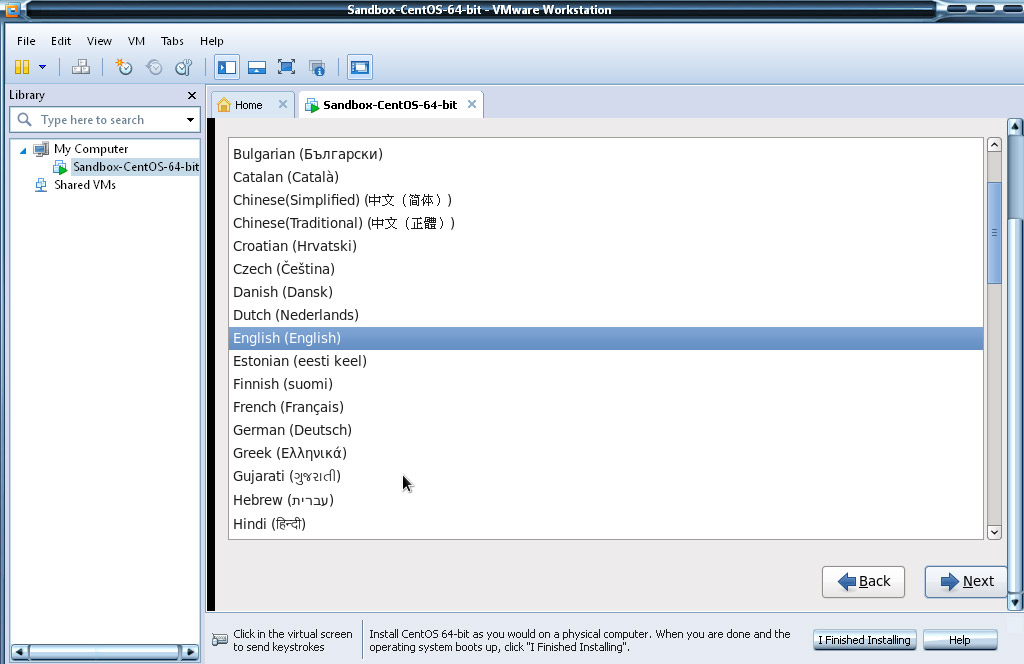1024x664 pixels.
Task: Click VM view scroll up arrow
Action: [1015, 127]
